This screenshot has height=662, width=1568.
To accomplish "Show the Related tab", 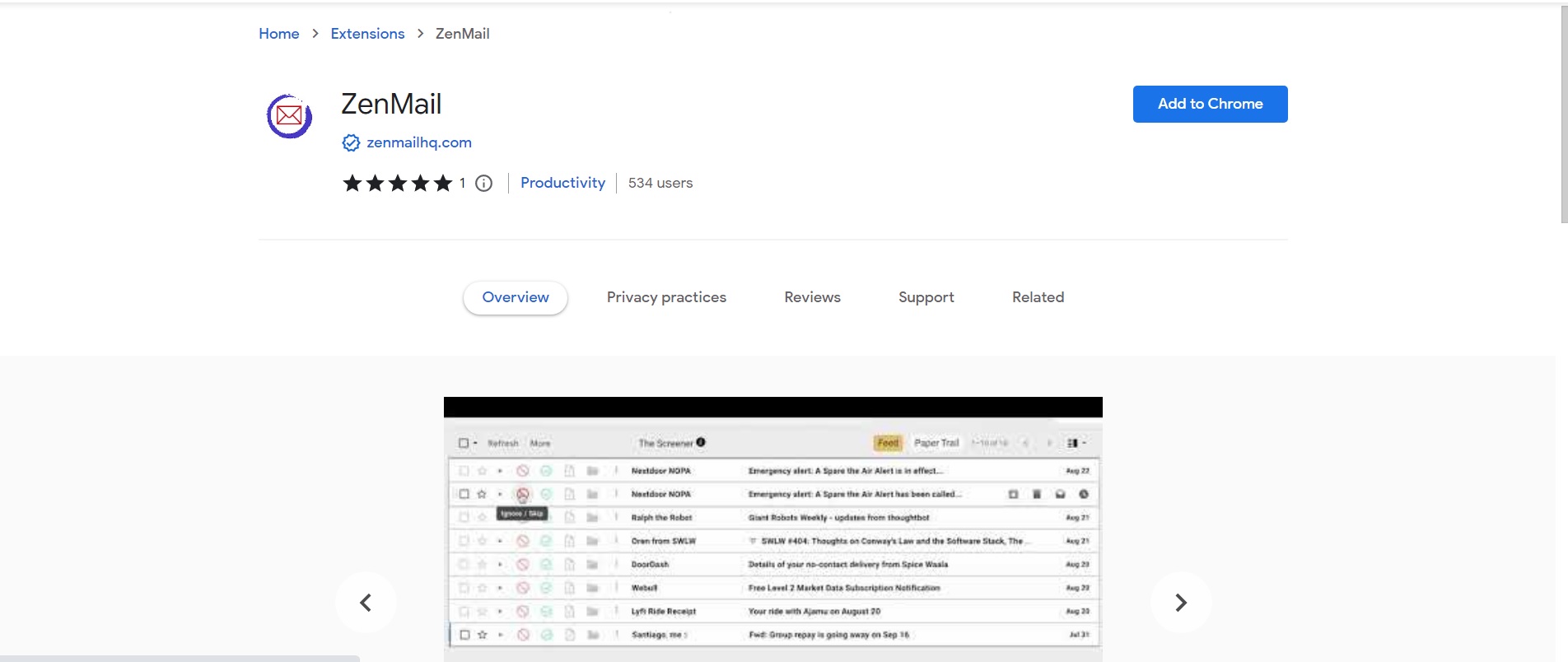I will click(x=1038, y=297).
